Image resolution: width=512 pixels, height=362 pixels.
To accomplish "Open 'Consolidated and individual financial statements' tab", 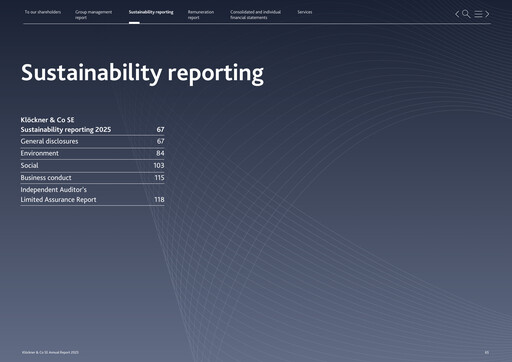I will 255,15.
